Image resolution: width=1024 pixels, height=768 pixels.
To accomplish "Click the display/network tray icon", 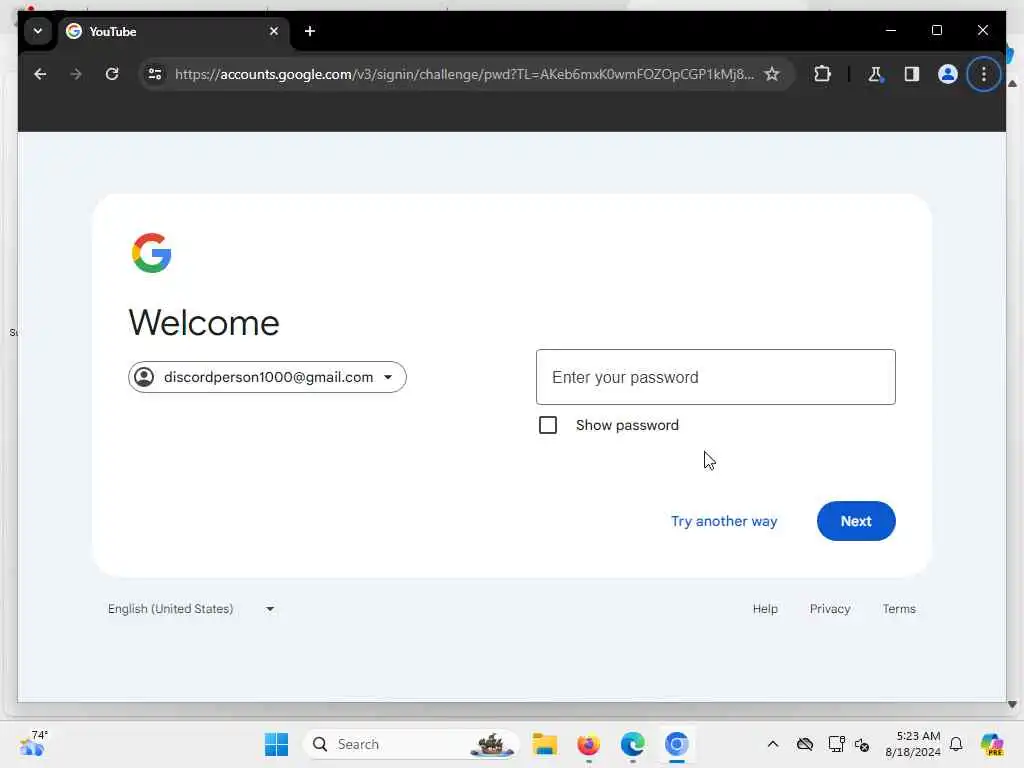I will [x=836, y=744].
